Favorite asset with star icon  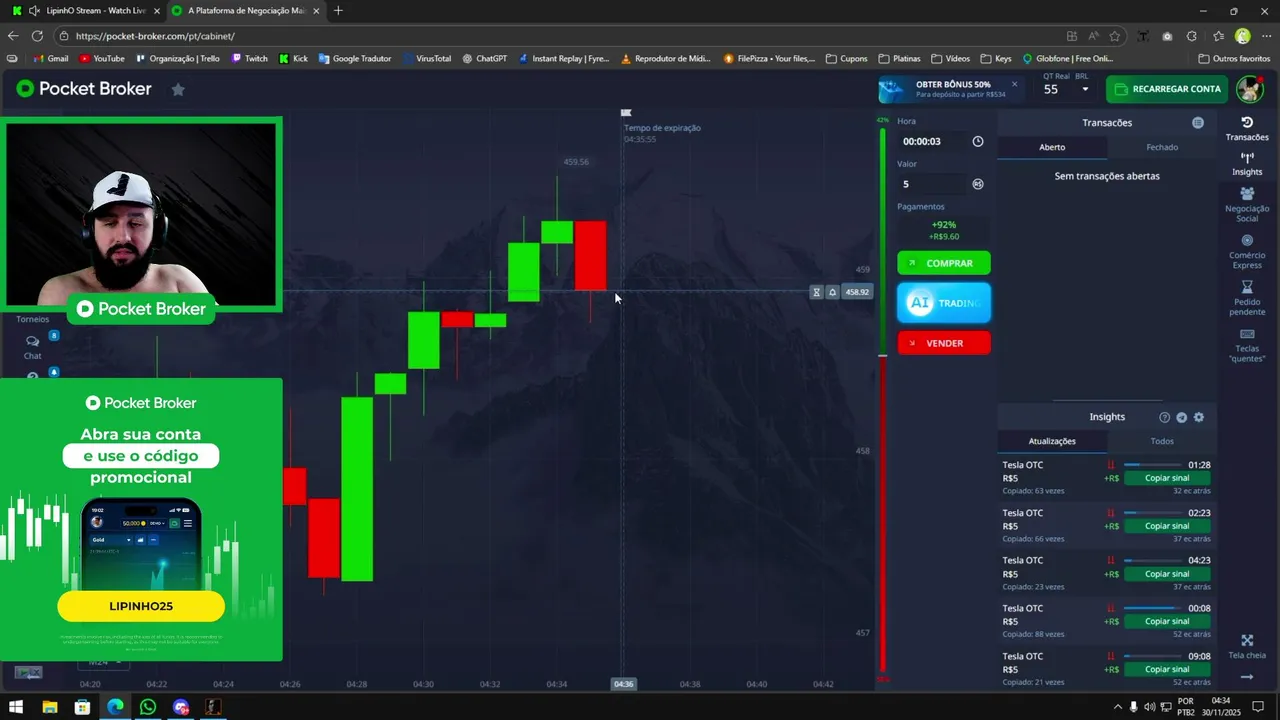point(178,89)
